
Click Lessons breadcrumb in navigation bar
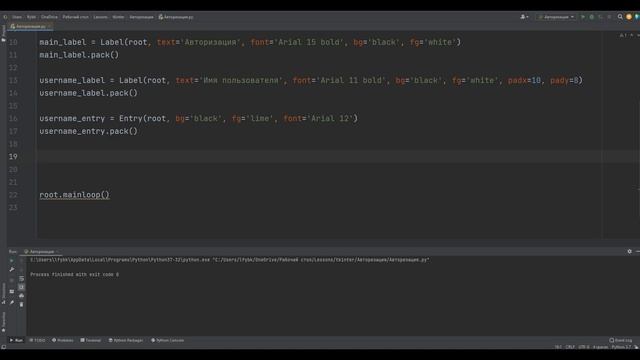100,17
